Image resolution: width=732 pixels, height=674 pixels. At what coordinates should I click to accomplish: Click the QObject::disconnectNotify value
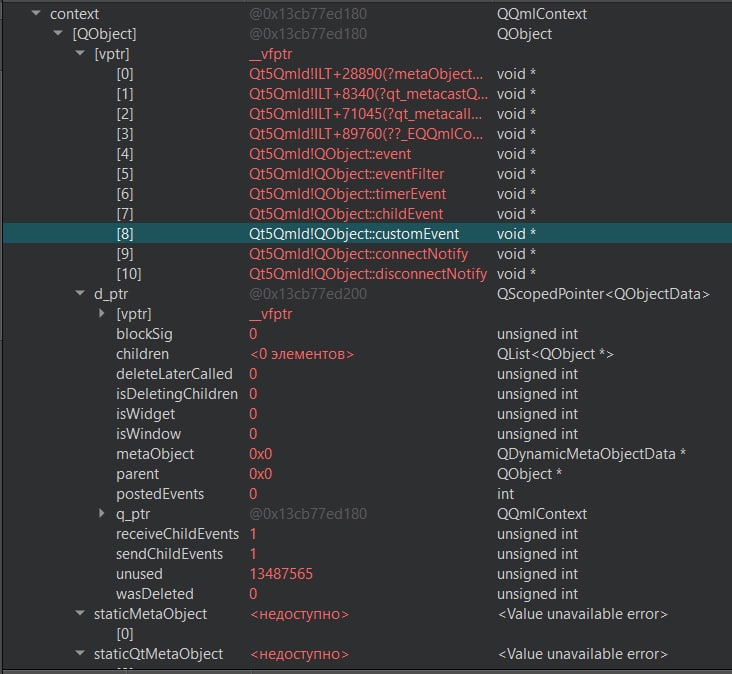368,274
